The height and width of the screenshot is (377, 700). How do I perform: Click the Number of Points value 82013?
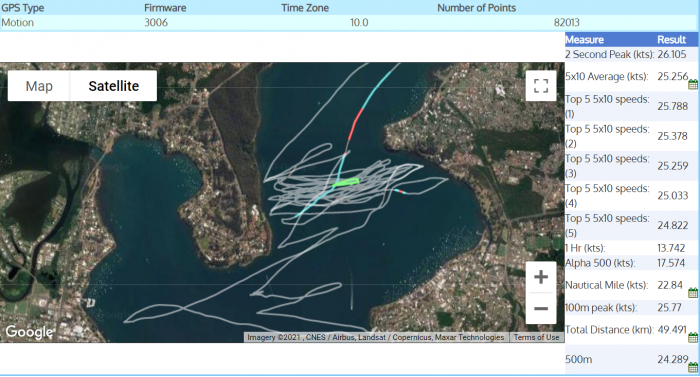pyautogui.click(x=567, y=22)
